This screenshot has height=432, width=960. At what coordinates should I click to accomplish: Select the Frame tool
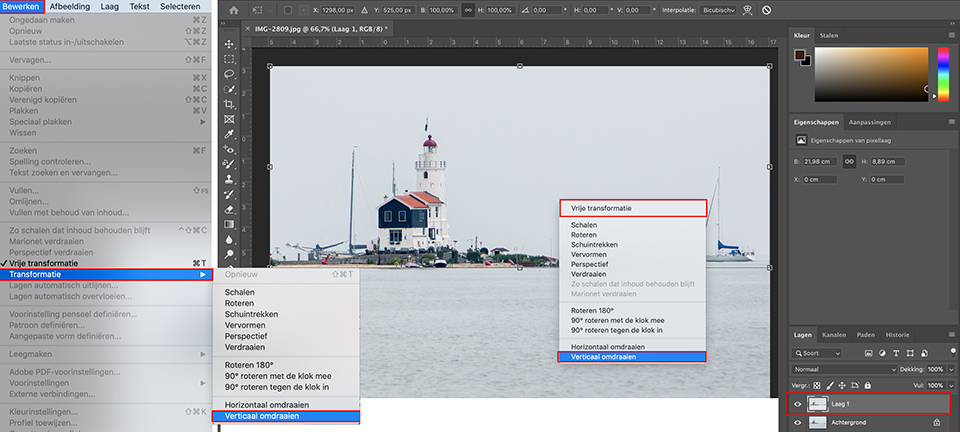(229, 119)
